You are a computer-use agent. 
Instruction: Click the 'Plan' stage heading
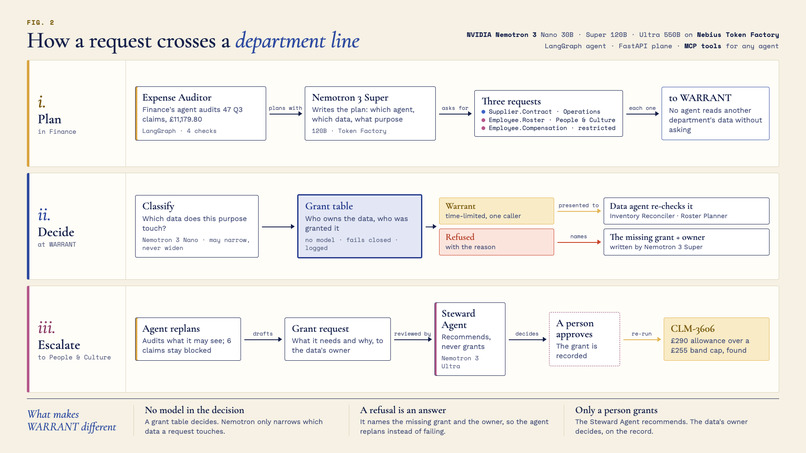click(49, 119)
